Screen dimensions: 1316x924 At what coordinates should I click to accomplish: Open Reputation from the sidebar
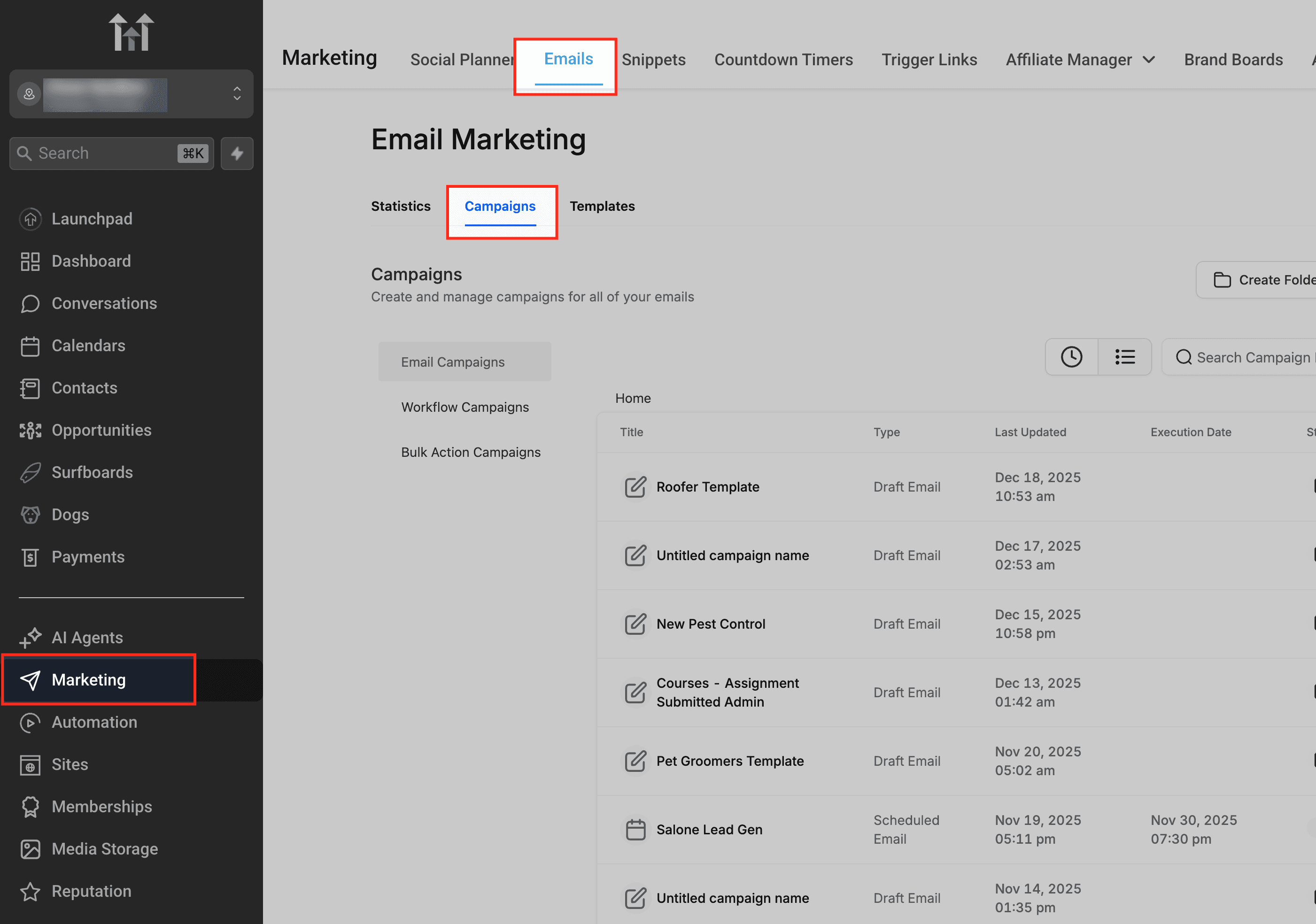tap(91, 891)
